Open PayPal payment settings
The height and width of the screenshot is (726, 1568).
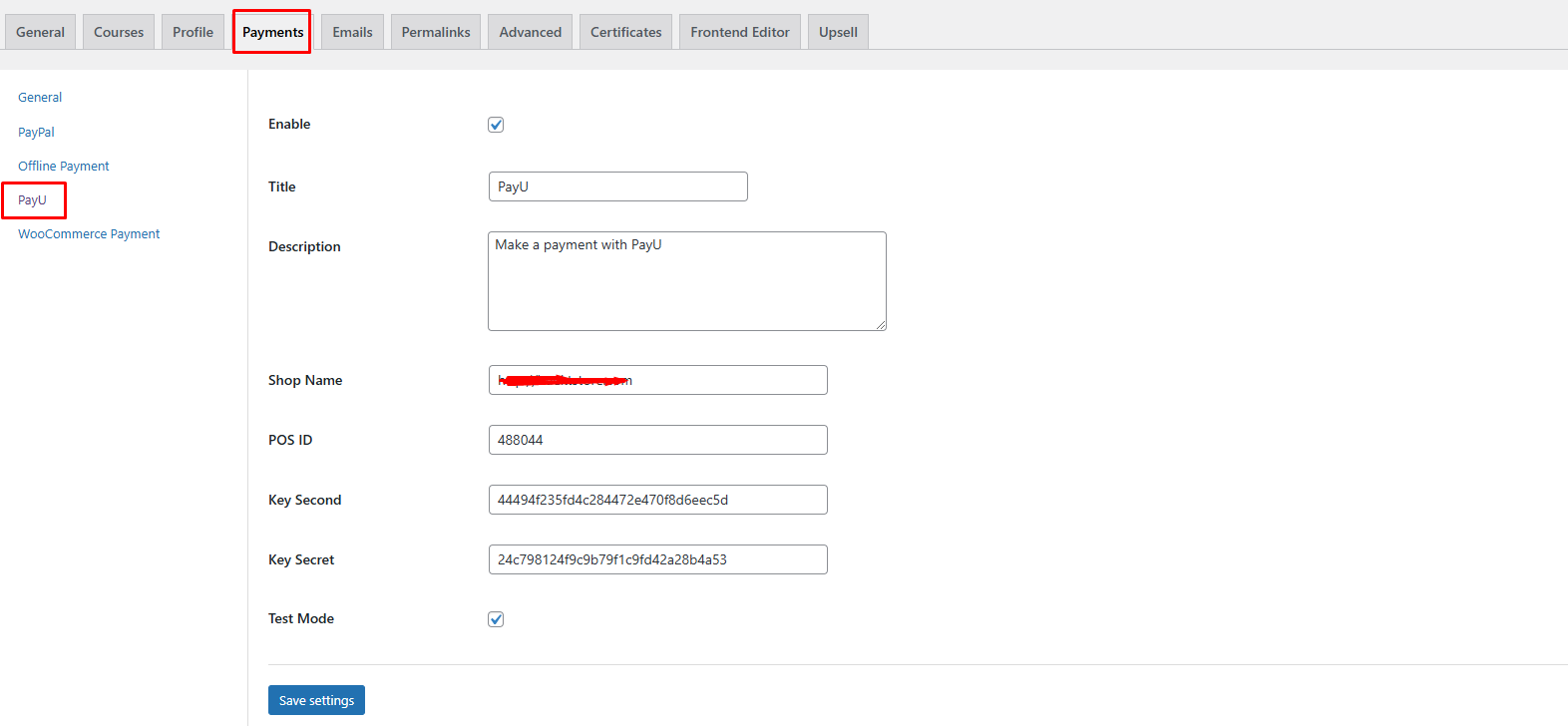click(36, 132)
